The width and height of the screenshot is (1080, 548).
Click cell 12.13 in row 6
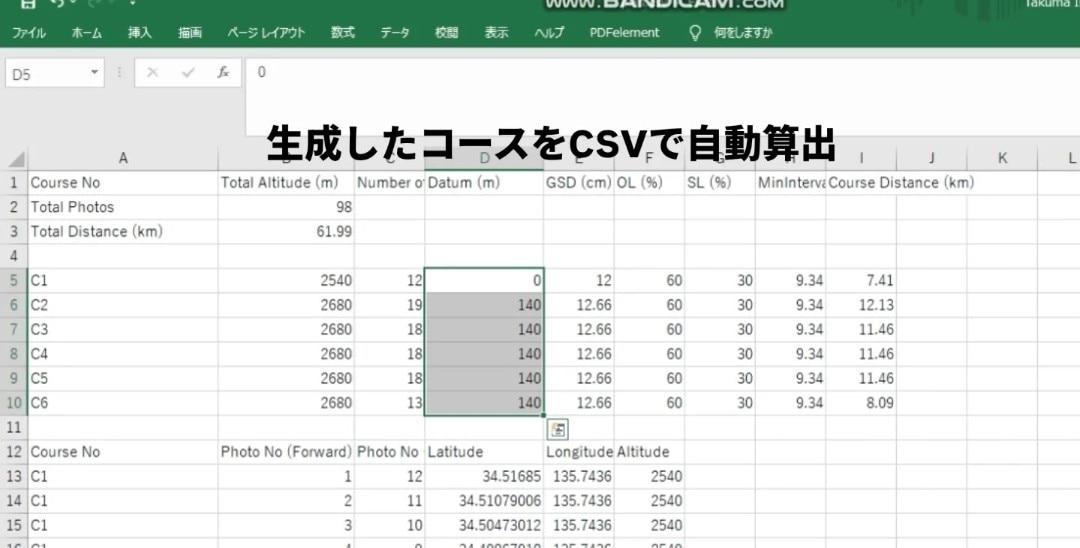[861, 305]
